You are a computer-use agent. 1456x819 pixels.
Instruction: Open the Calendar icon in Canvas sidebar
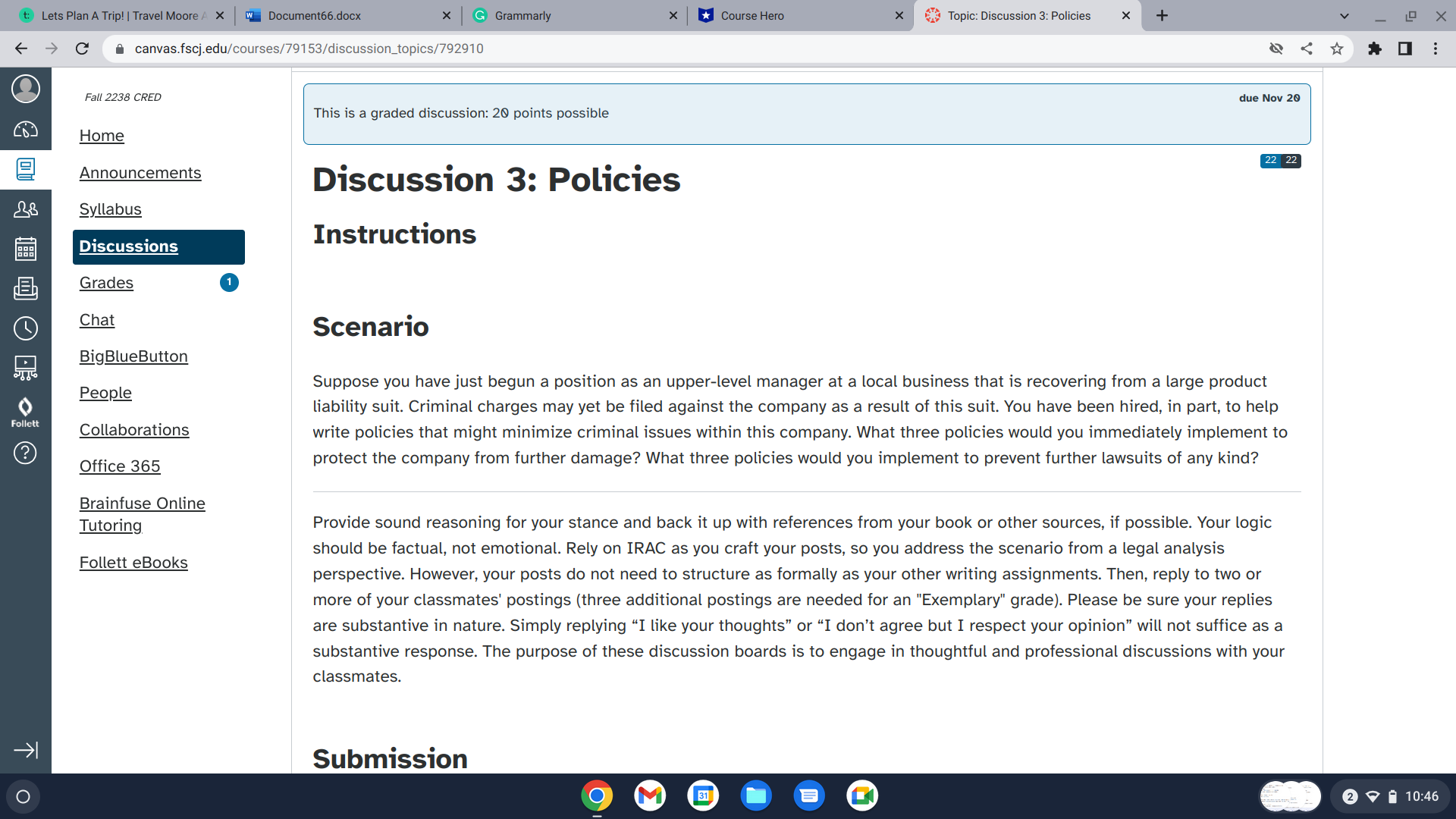tap(25, 249)
